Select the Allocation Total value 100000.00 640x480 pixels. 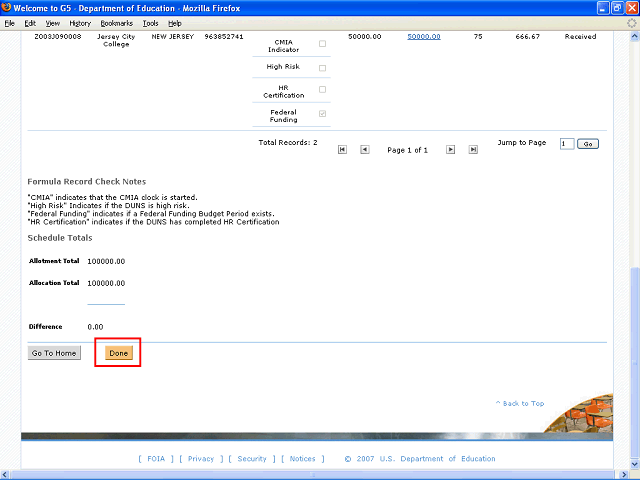[x=106, y=283]
